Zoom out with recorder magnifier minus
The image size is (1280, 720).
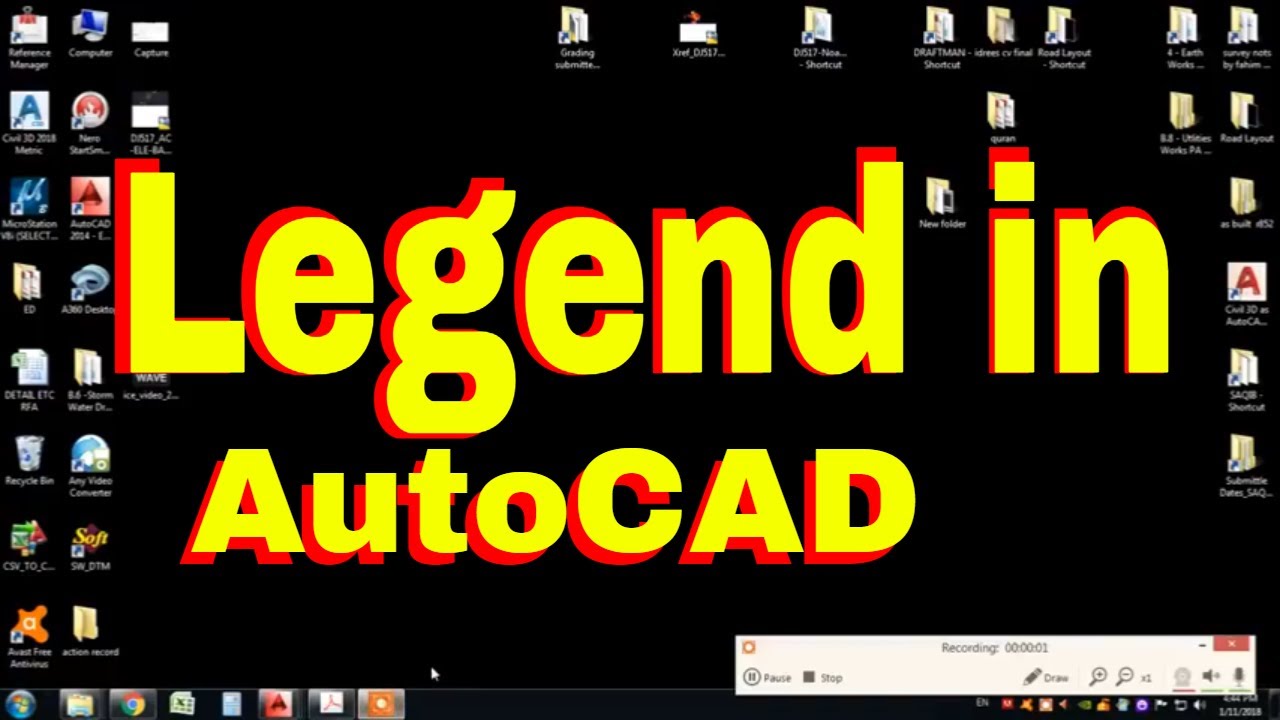[x=1124, y=677]
